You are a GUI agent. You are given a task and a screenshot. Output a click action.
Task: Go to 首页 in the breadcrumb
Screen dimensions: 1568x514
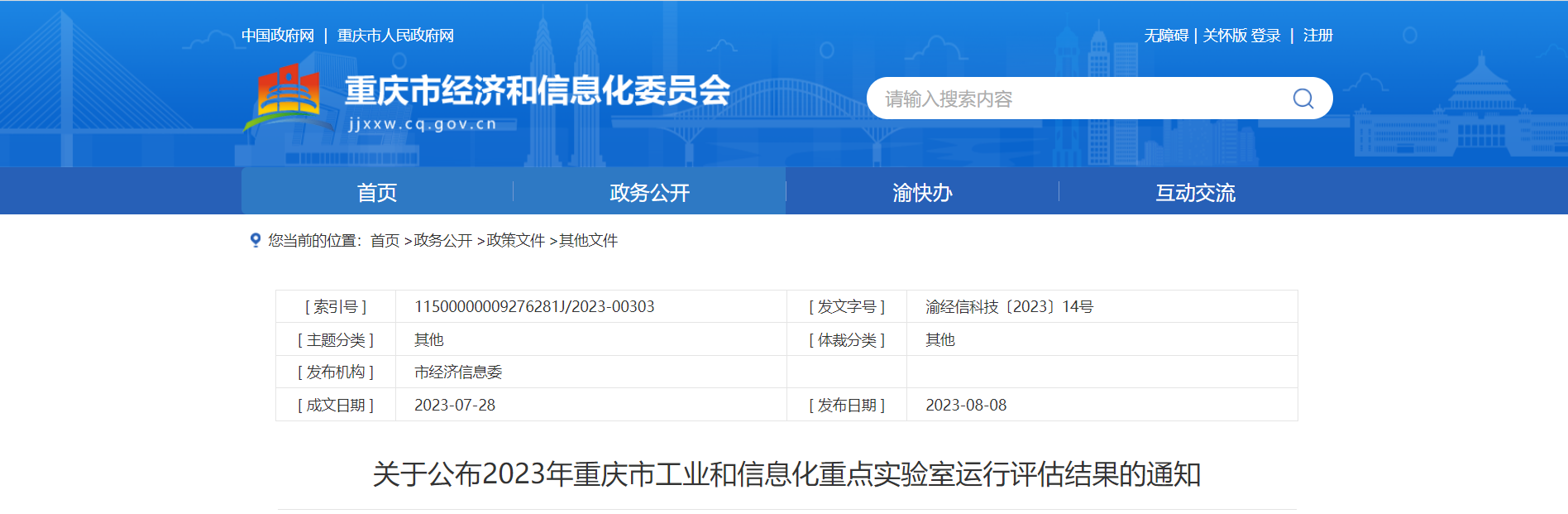click(385, 240)
